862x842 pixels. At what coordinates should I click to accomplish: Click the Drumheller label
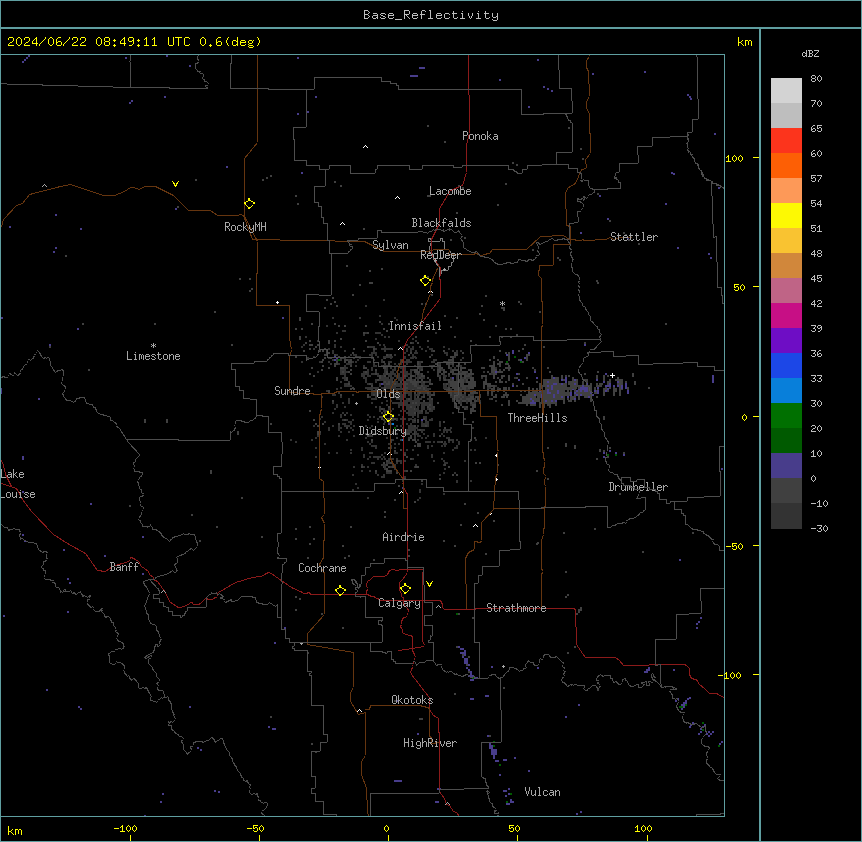(x=638, y=487)
